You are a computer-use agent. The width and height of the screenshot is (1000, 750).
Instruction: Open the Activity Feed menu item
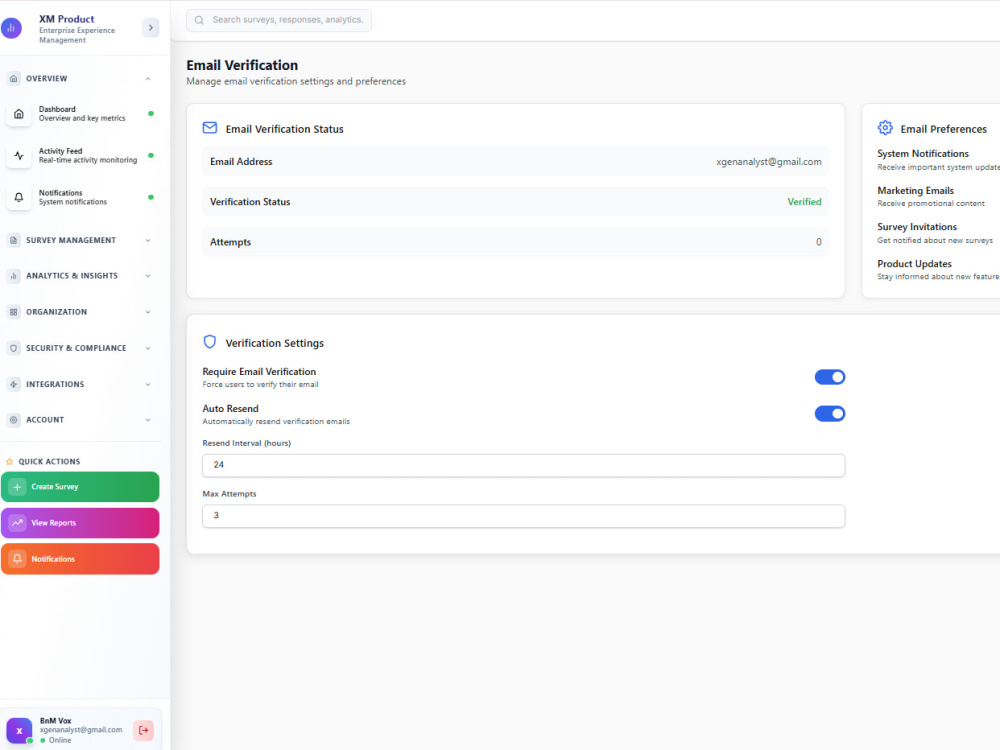pyautogui.click(x=81, y=156)
